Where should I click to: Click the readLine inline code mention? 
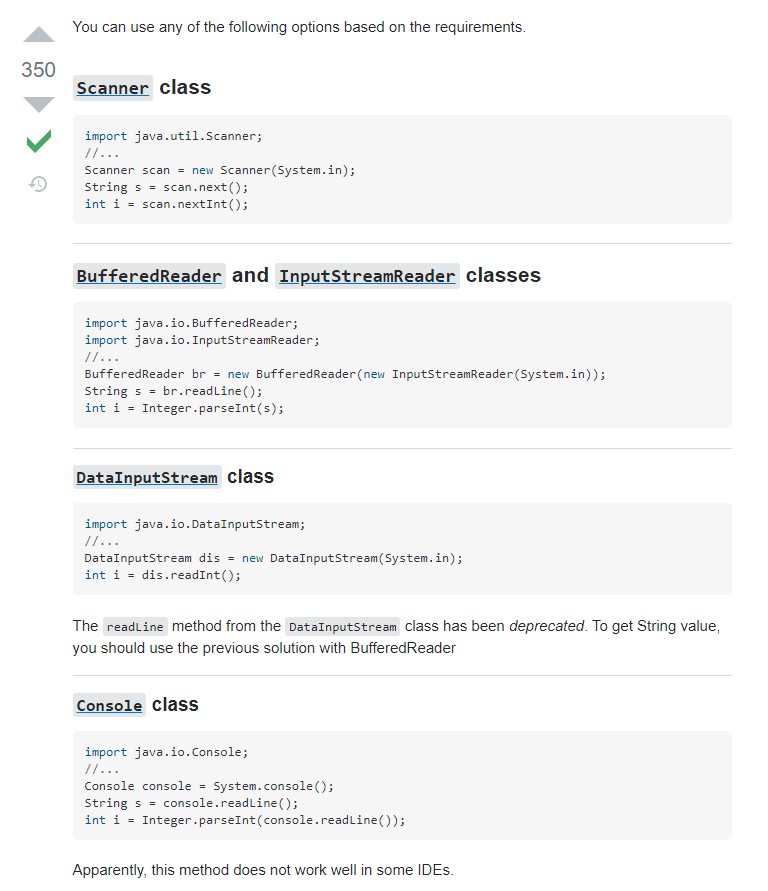134,627
